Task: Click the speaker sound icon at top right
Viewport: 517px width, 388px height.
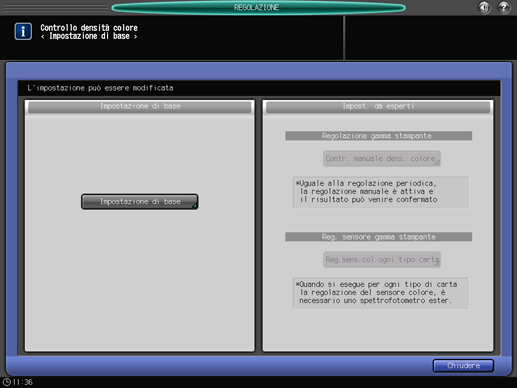Action: (x=484, y=7)
